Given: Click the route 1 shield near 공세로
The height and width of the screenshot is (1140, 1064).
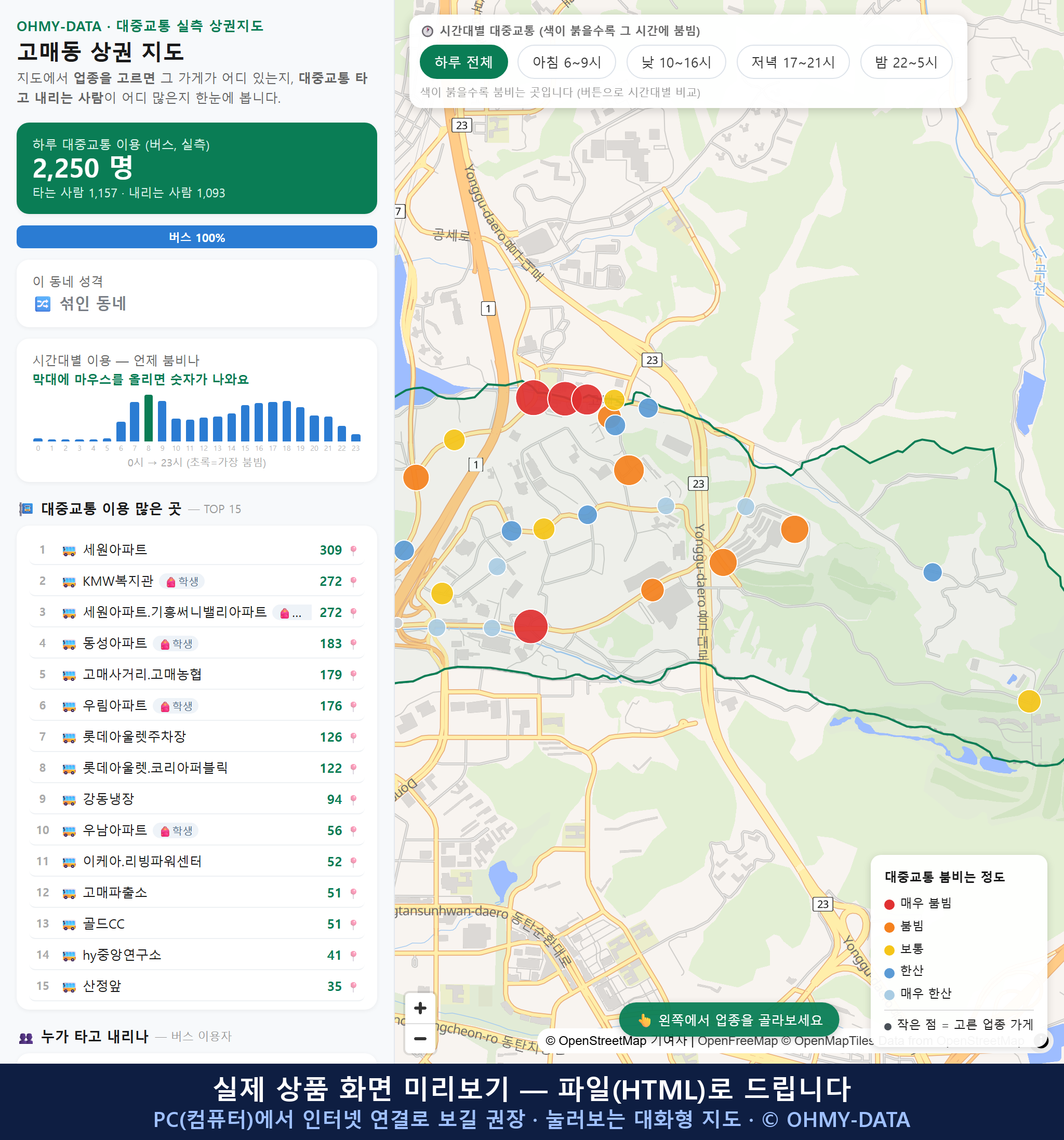Looking at the screenshot, I should tap(488, 309).
